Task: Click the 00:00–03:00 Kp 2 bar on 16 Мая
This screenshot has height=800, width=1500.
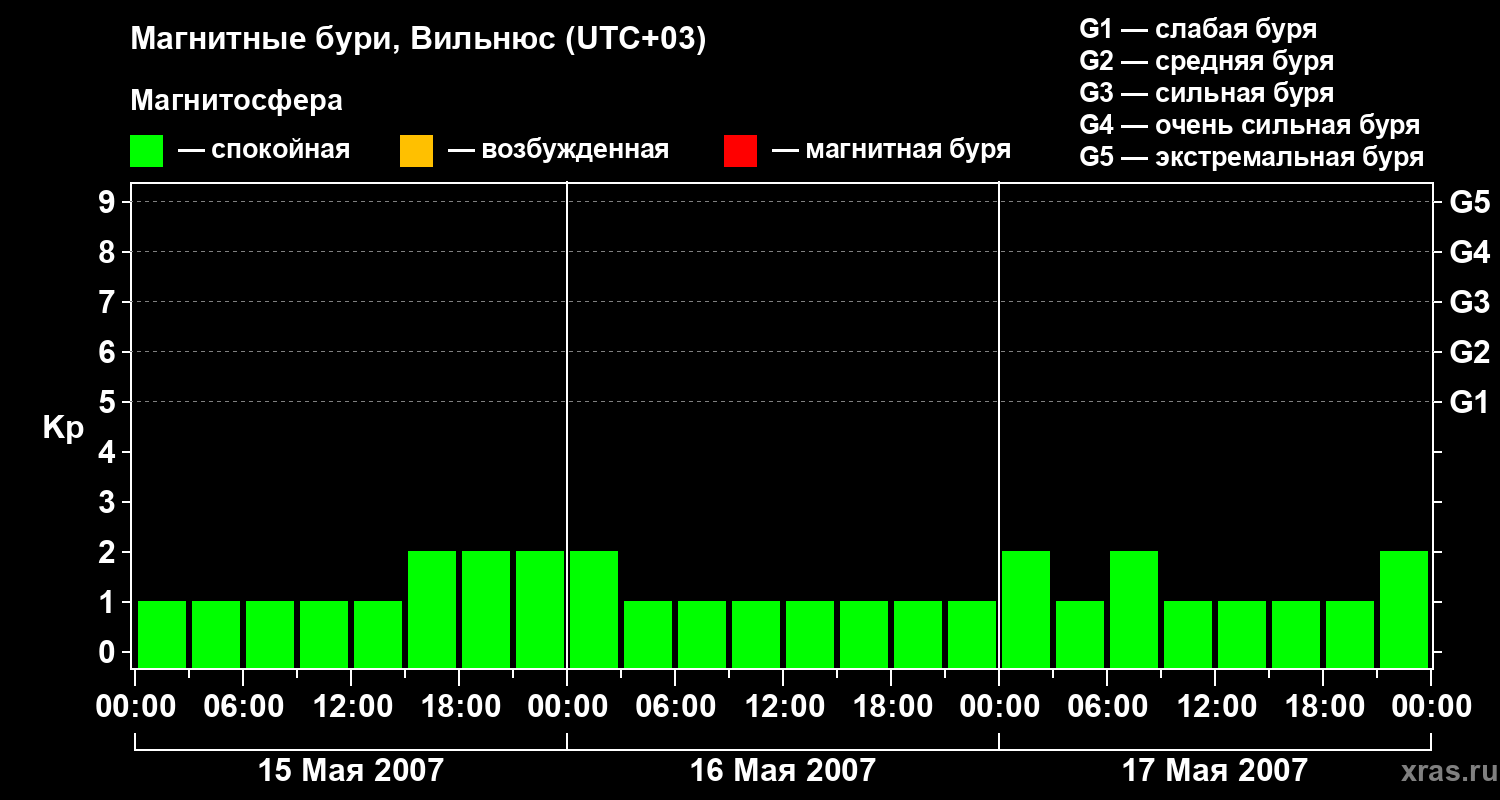Action: [594, 609]
